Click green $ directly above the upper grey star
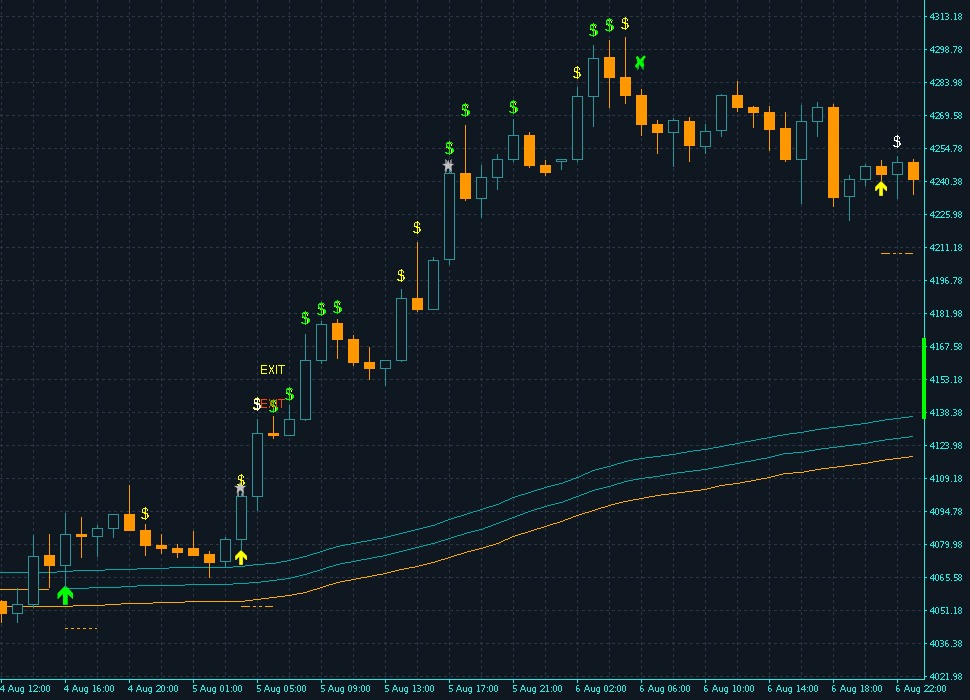970x700 pixels. click(450, 148)
